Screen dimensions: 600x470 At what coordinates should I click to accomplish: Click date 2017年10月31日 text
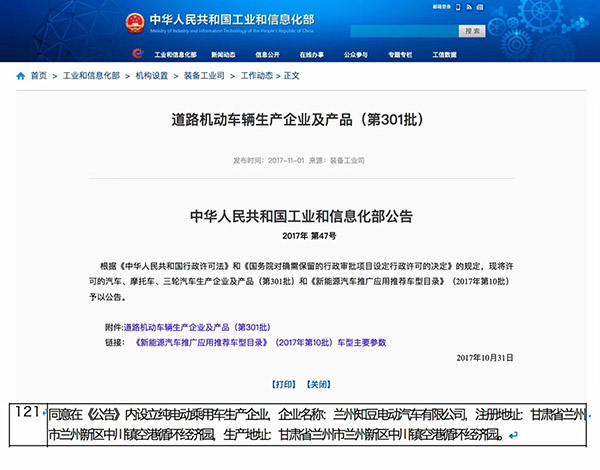pyautogui.click(x=485, y=357)
